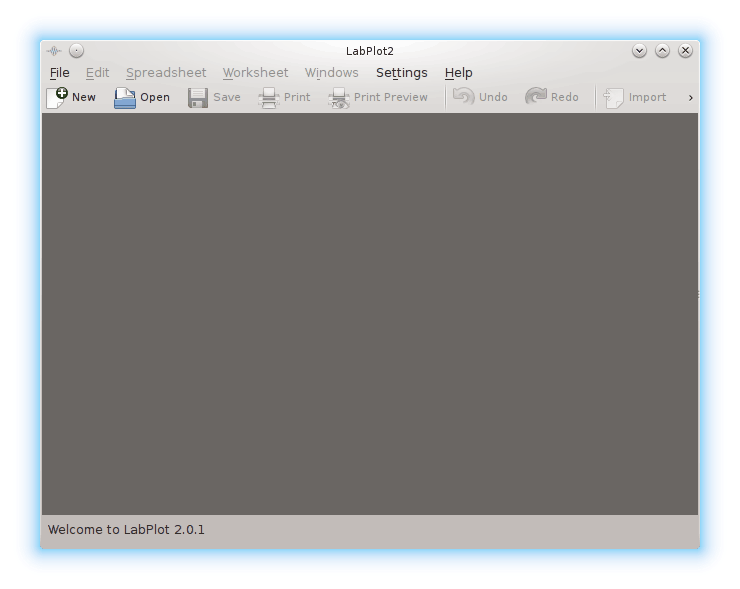Maximize the LabPlot2 window

[663, 51]
